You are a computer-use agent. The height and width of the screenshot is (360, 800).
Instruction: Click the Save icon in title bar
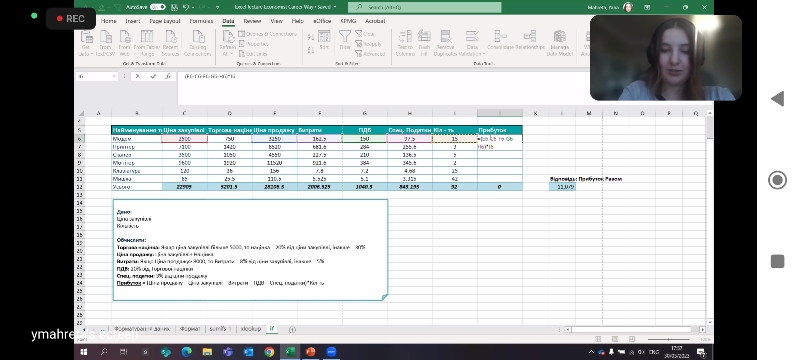tap(175, 7)
